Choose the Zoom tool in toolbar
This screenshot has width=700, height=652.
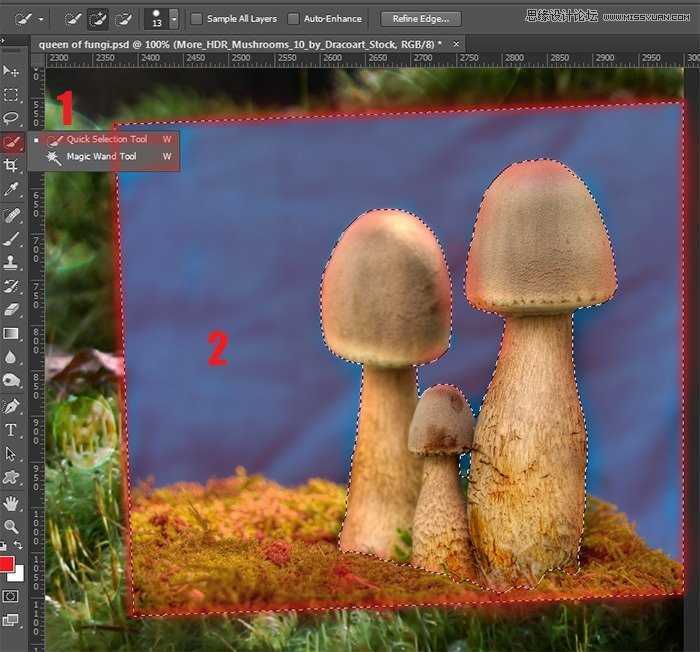pos(11,526)
